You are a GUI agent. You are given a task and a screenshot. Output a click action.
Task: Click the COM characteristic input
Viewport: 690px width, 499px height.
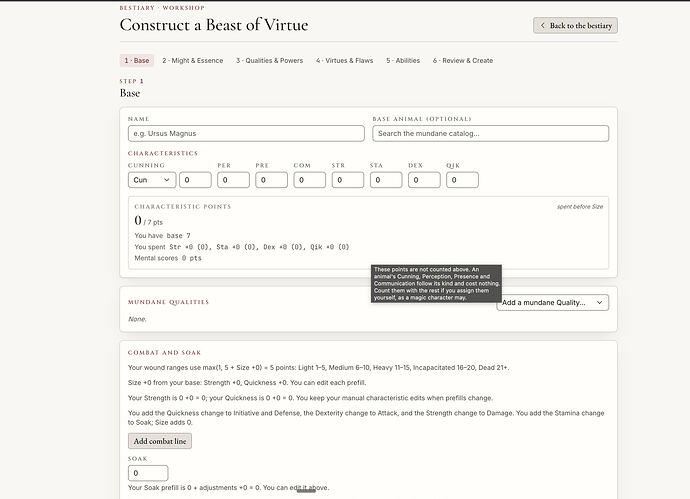(x=310, y=180)
